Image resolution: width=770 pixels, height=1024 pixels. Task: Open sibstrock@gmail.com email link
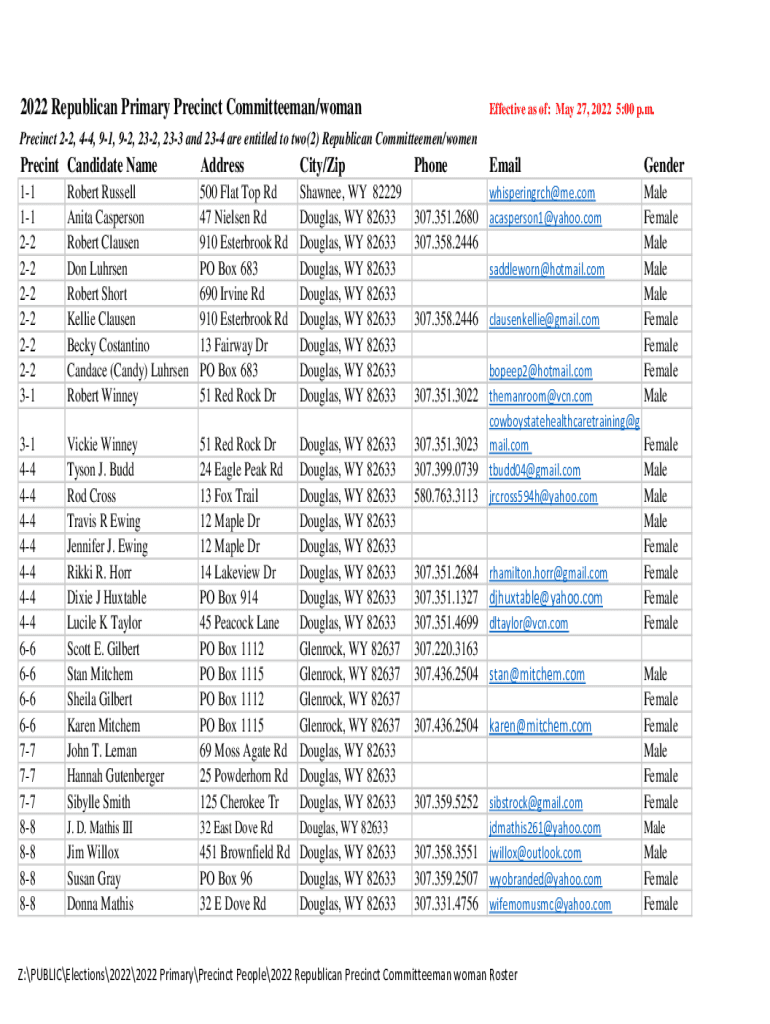click(x=535, y=803)
